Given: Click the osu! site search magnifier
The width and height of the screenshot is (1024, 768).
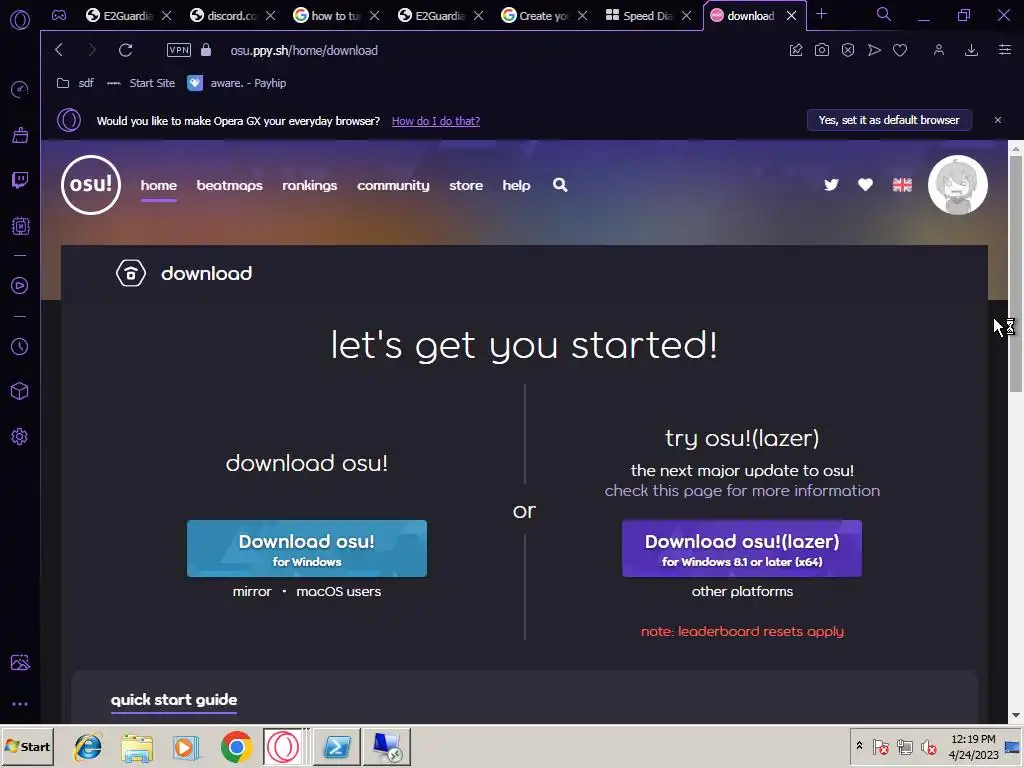Looking at the screenshot, I should coord(560,185).
